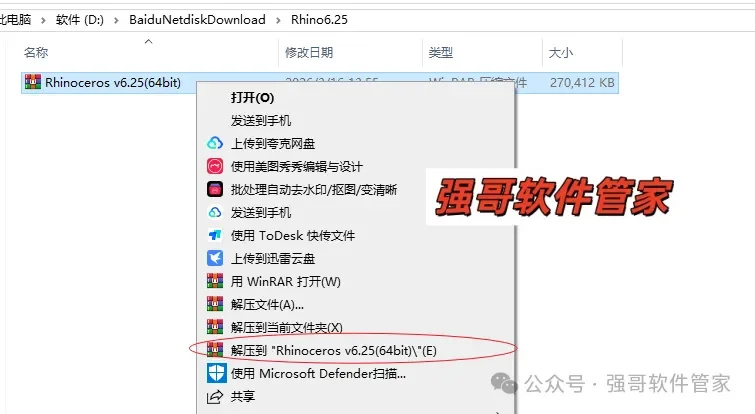Sort by the 大小 column header
The height and width of the screenshot is (414, 755).
coord(561,52)
